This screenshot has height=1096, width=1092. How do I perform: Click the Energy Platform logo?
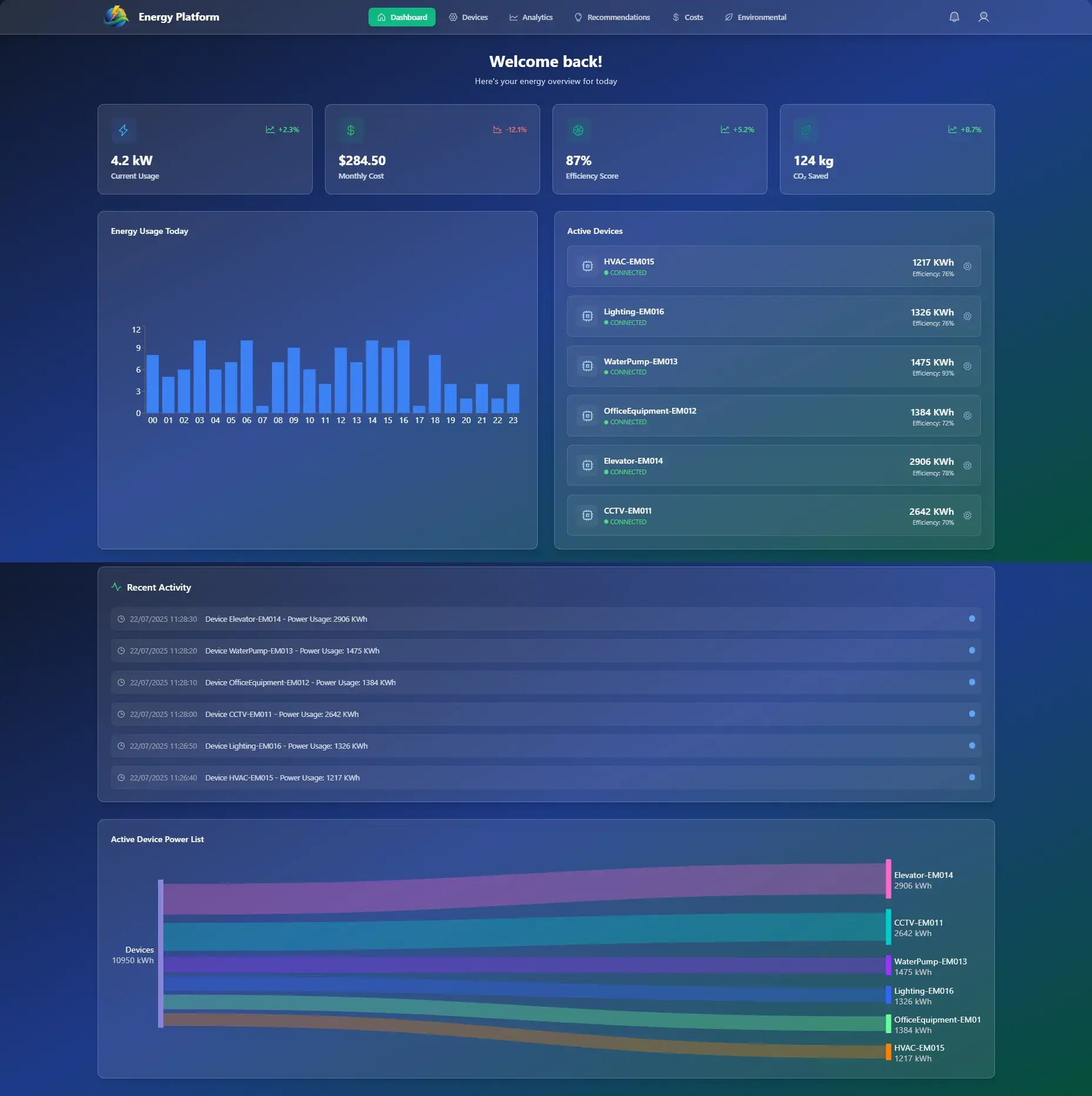(x=116, y=16)
